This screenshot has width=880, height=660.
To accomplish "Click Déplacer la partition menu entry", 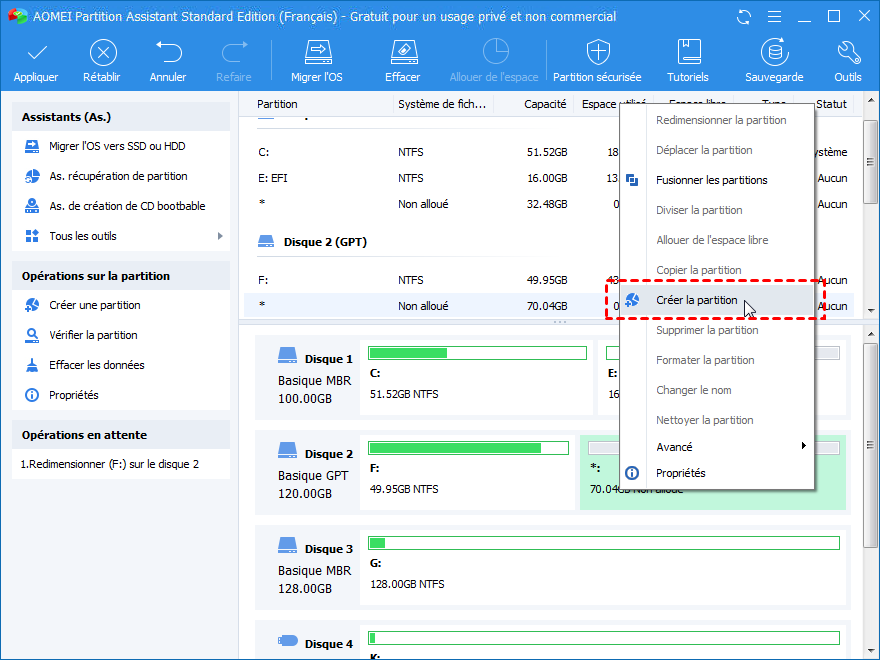I will click(x=717, y=150).
